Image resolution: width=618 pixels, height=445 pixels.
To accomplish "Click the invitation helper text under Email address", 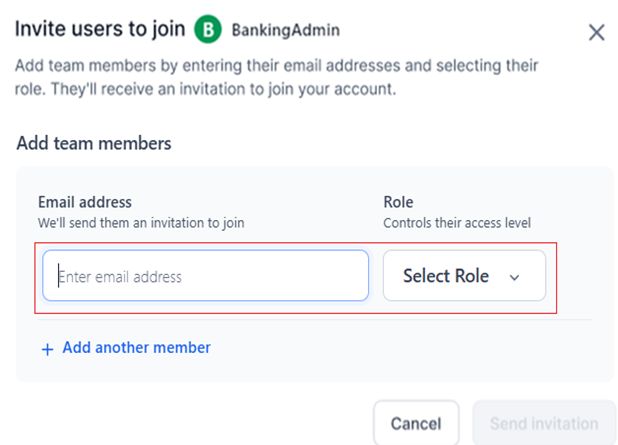I will pyautogui.click(x=141, y=223).
